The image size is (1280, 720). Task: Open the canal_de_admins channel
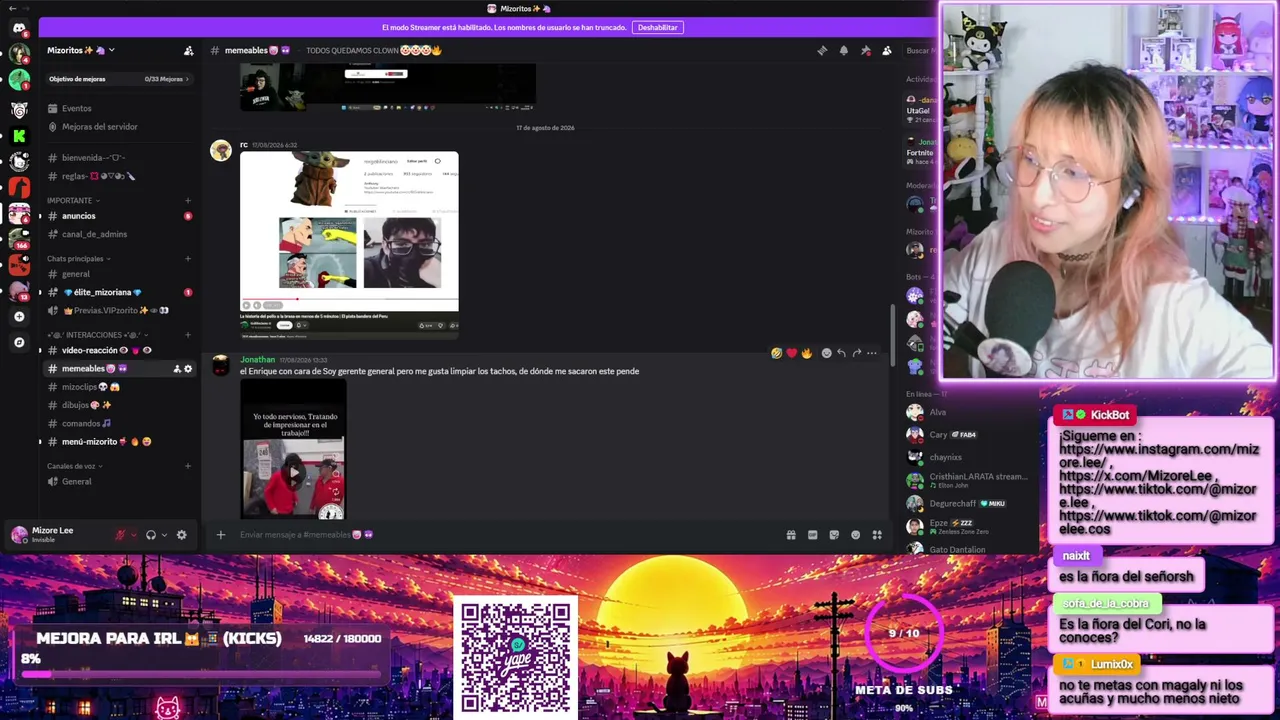click(119, 234)
